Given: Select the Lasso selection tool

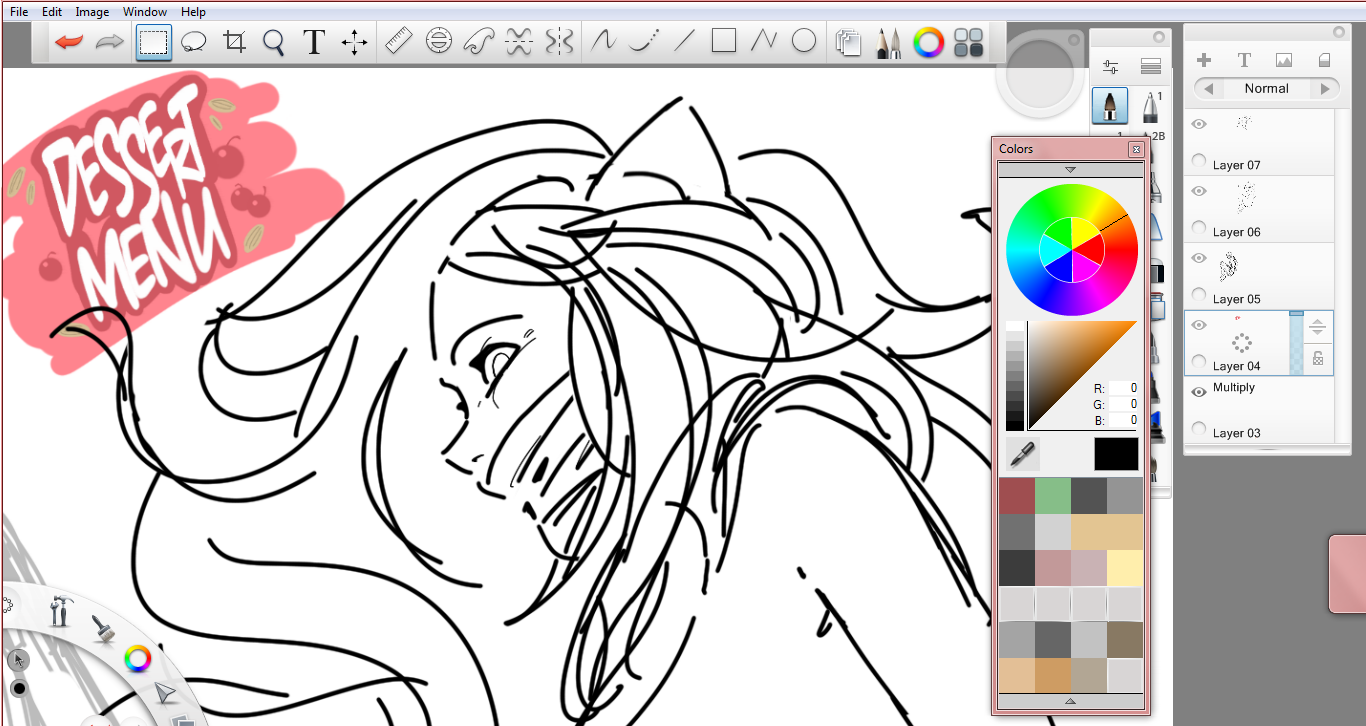Looking at the screenshot, I should 193,42.
